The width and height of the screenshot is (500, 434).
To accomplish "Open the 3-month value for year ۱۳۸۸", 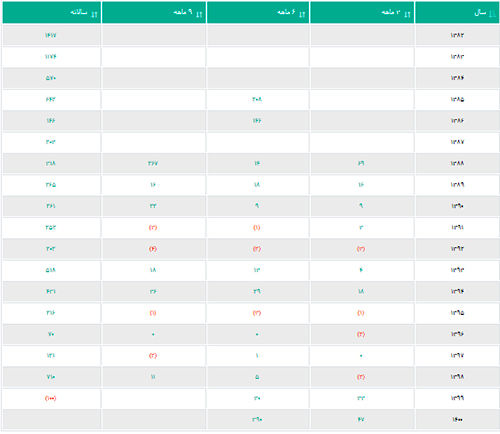I will (x=361, y=163).
